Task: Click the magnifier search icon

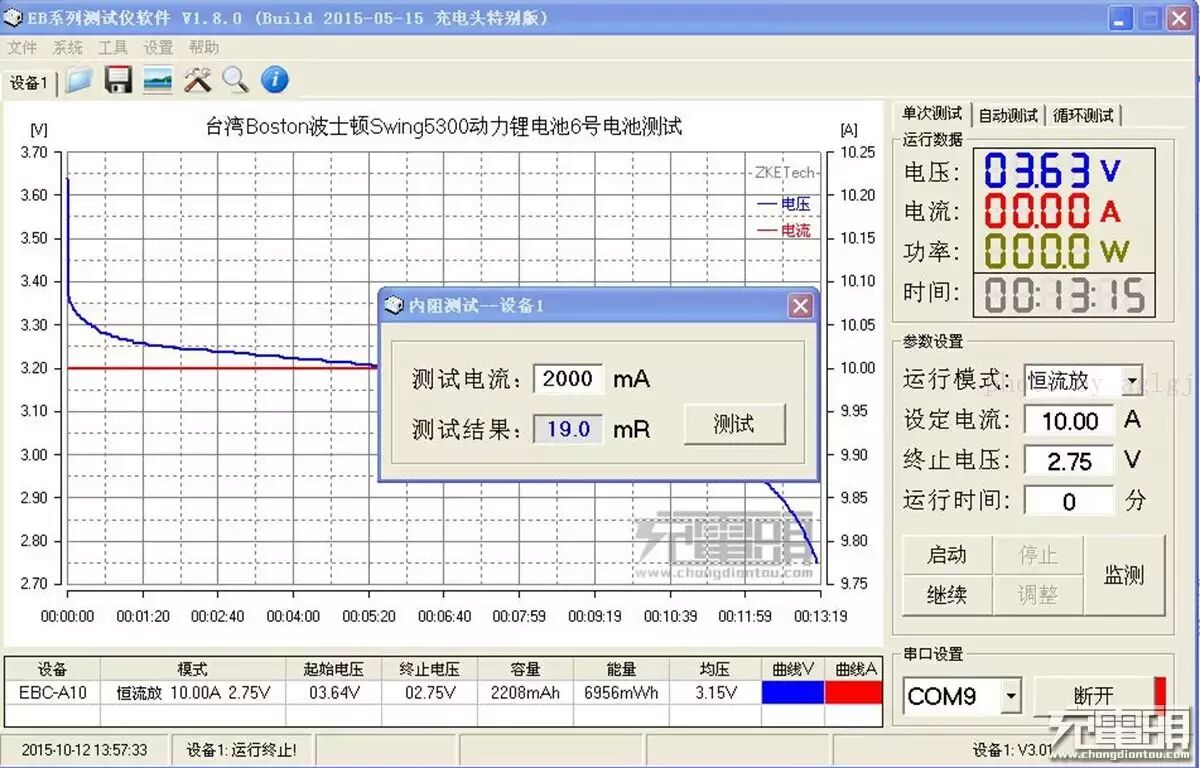Action: point(236,81)
